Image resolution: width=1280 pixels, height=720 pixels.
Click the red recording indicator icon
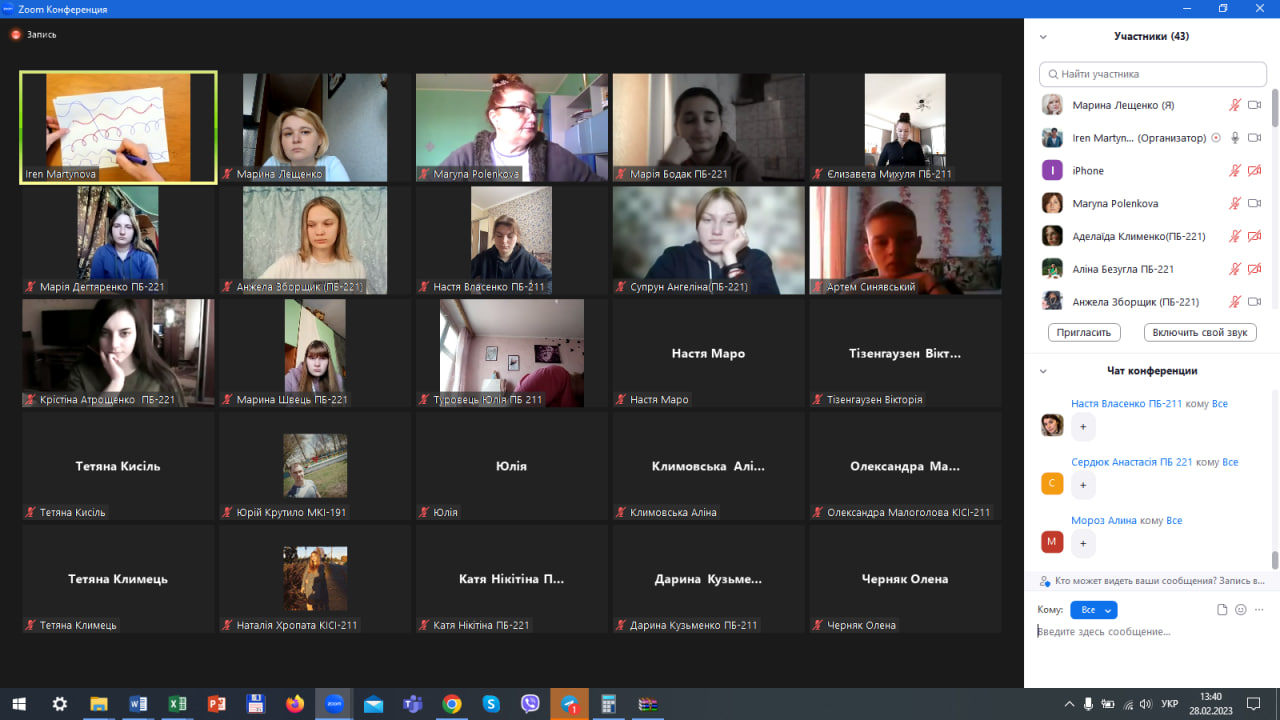(x=16, y=34)
